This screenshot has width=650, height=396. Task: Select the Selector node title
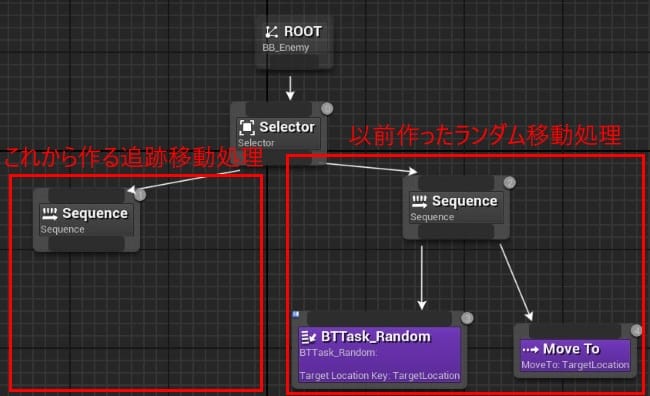(x=287, y=127)
